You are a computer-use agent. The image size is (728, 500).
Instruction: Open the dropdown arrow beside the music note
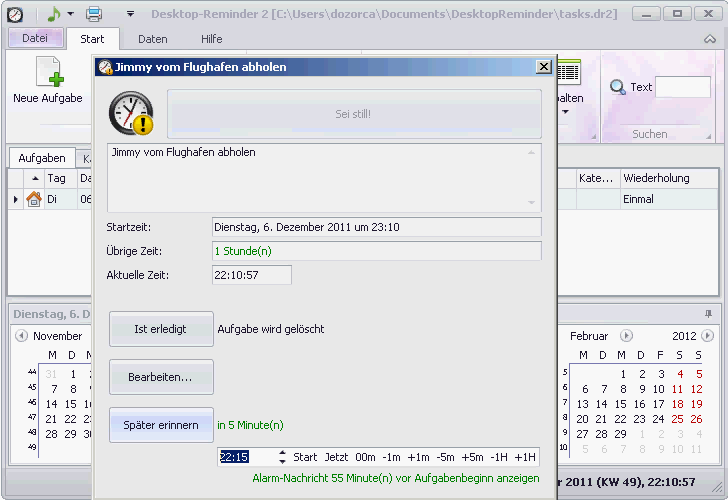tap(71, 14)
